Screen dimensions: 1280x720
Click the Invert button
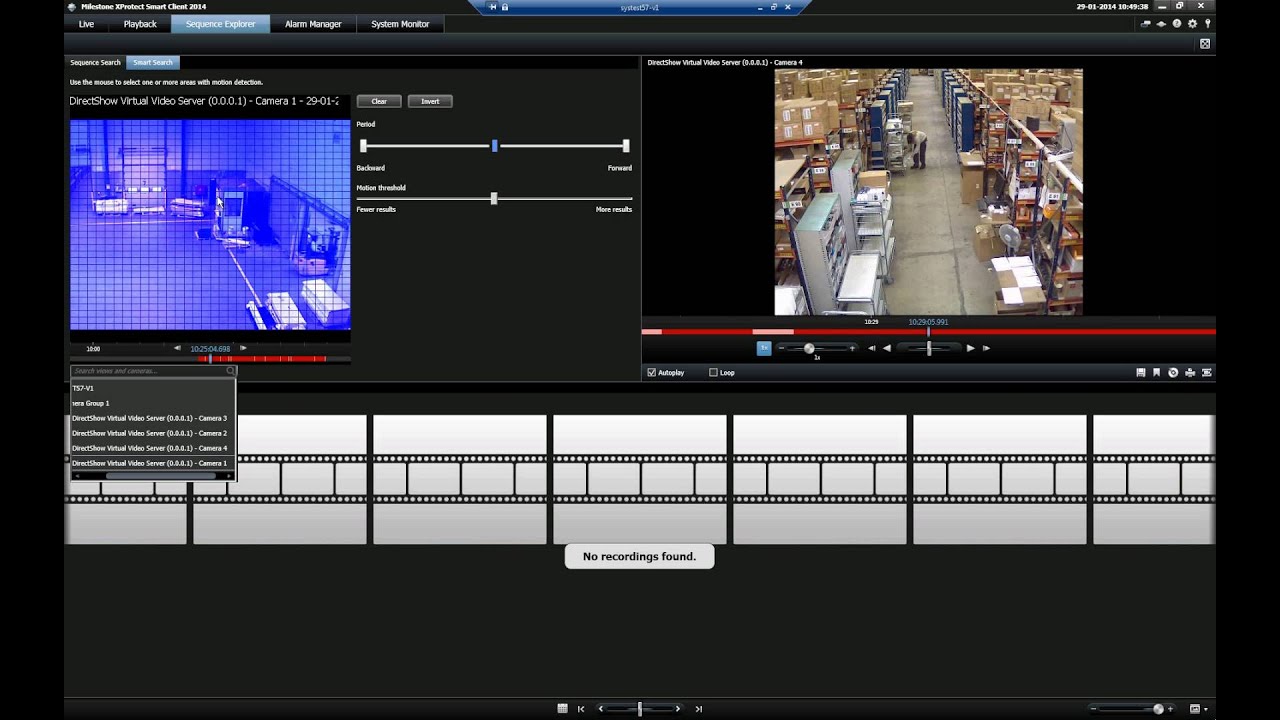430,101
